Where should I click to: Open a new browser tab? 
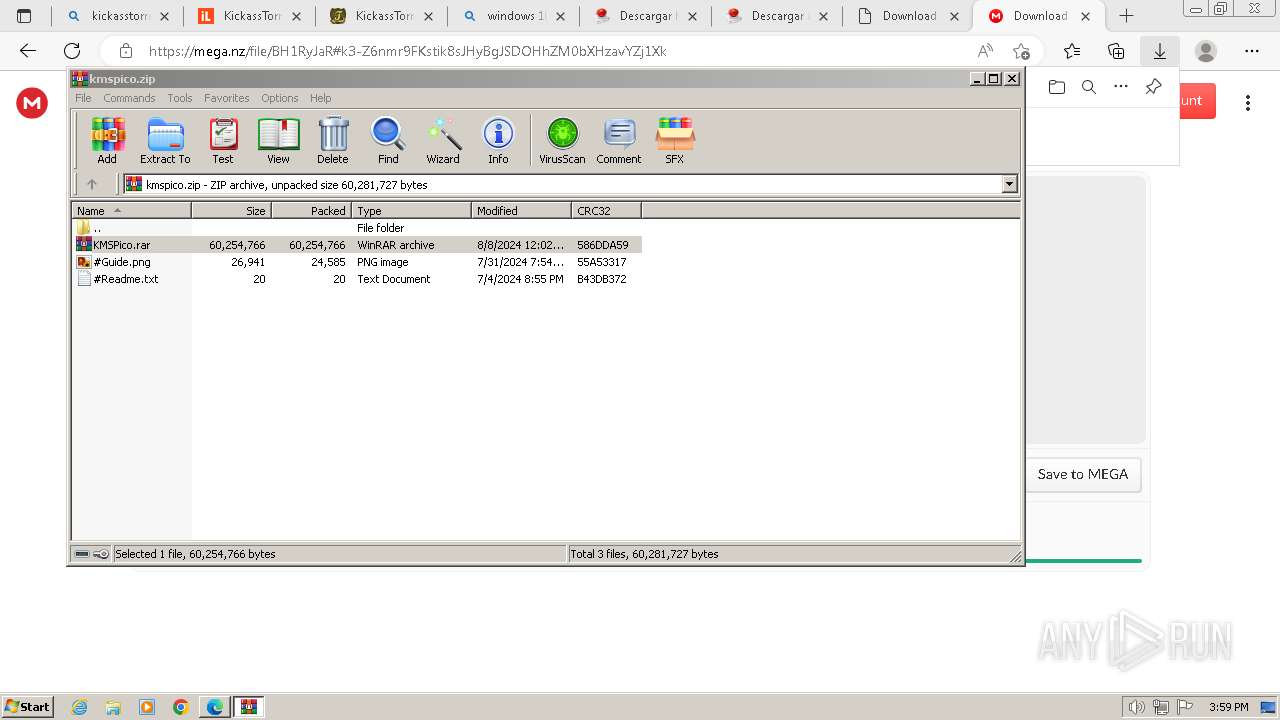point(1126,16)
